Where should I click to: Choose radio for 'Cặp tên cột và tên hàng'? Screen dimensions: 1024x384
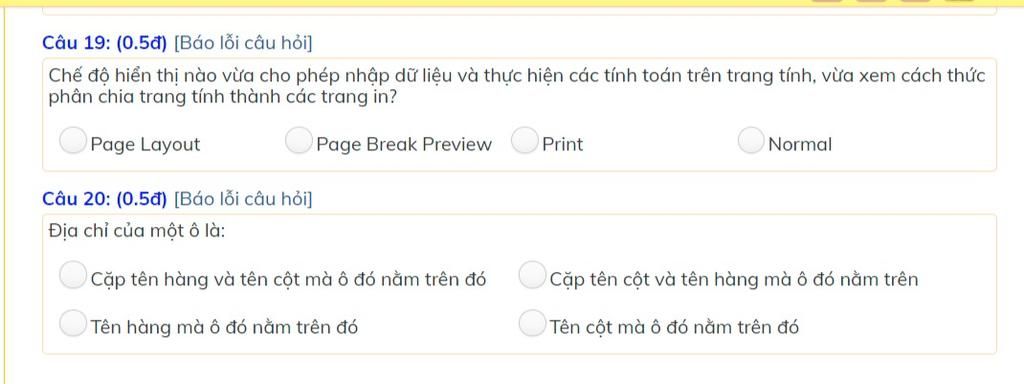(532, 274)
